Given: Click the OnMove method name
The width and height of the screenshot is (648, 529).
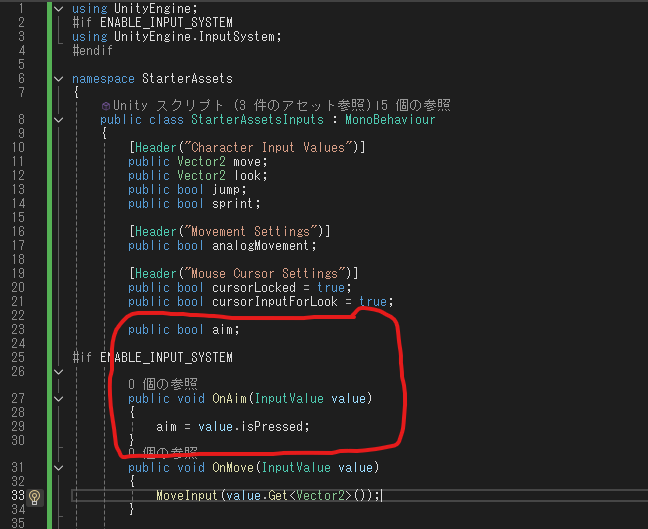Looking at the screenshot, I should 233,467.
